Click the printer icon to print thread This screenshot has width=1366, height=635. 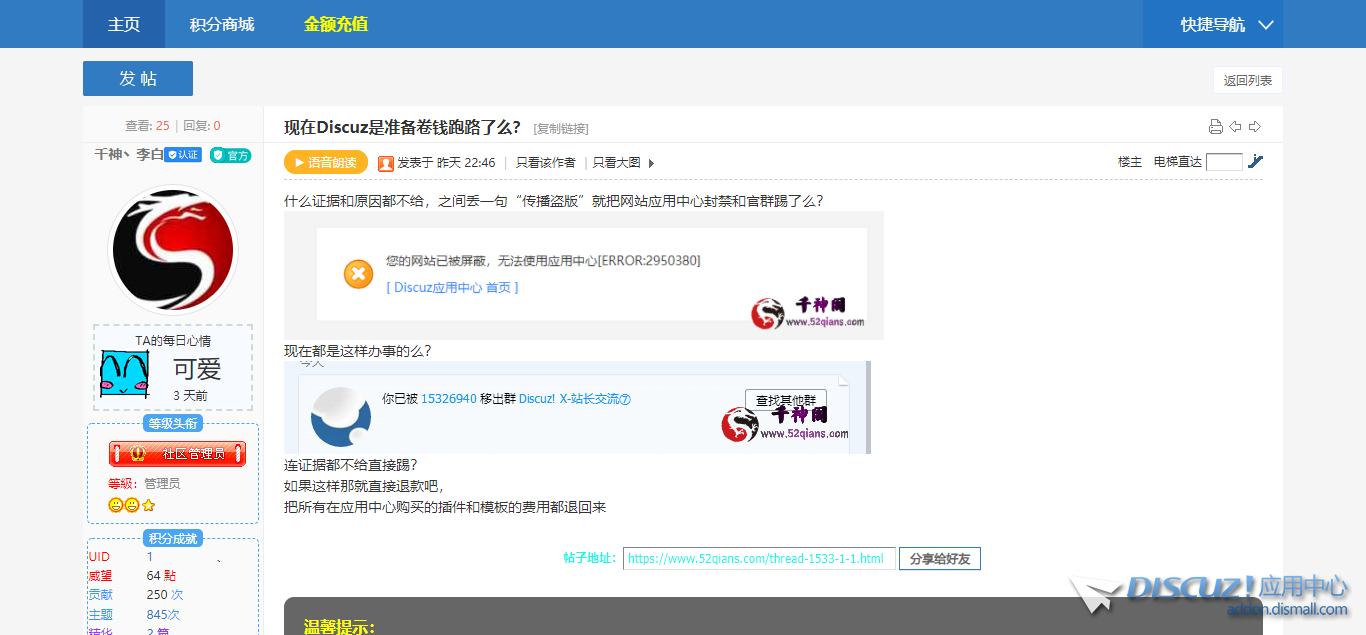[1216, 126]
